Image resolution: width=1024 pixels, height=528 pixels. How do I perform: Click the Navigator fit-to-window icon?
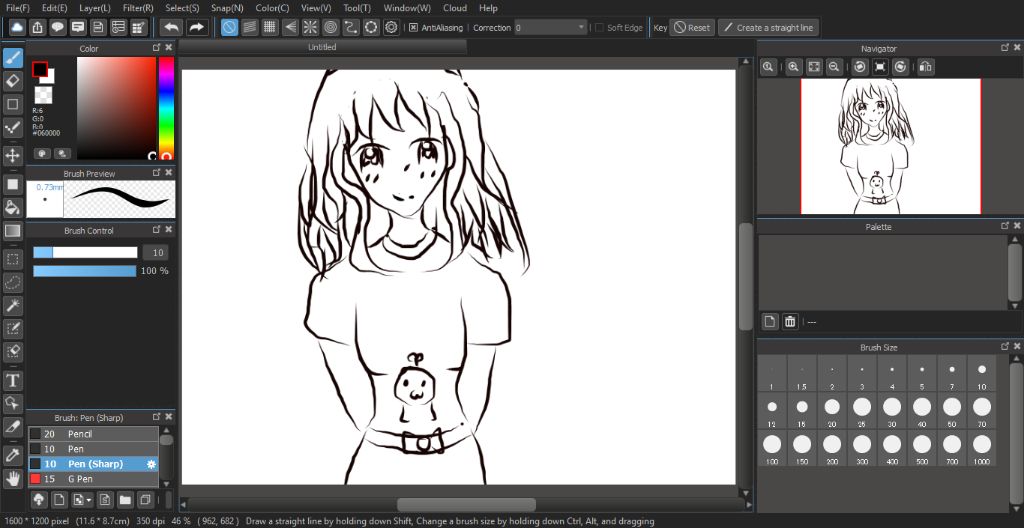tap(813, 67)
